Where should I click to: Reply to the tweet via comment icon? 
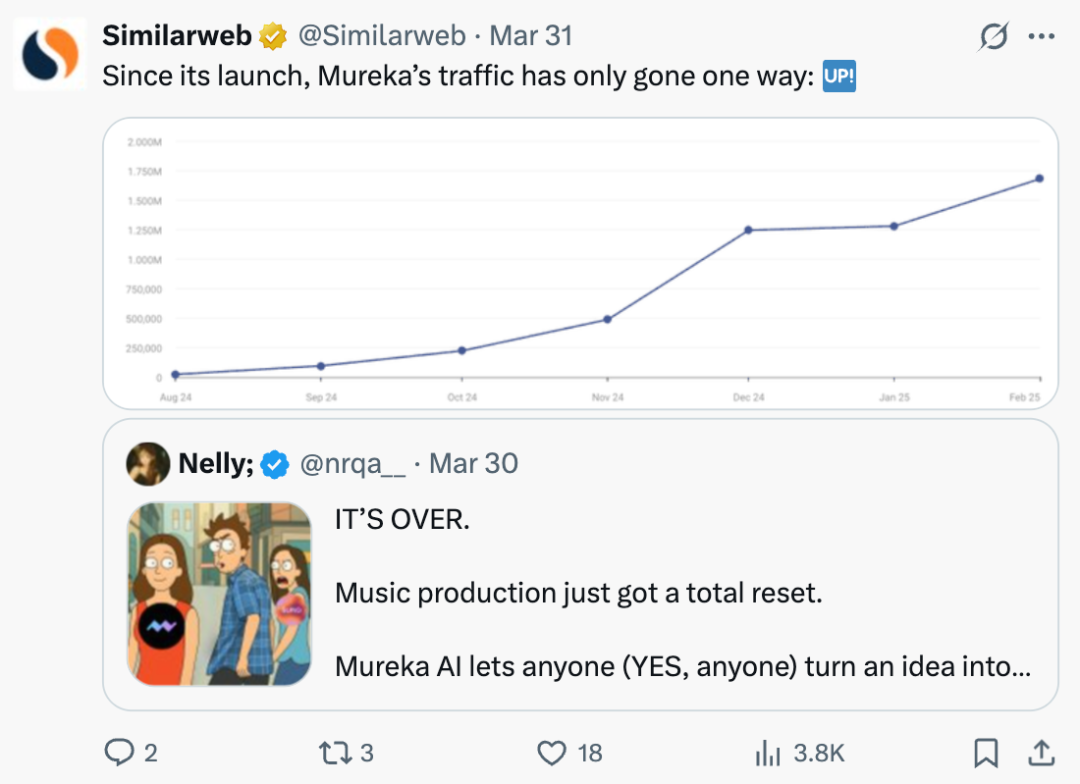pos(119,751)
